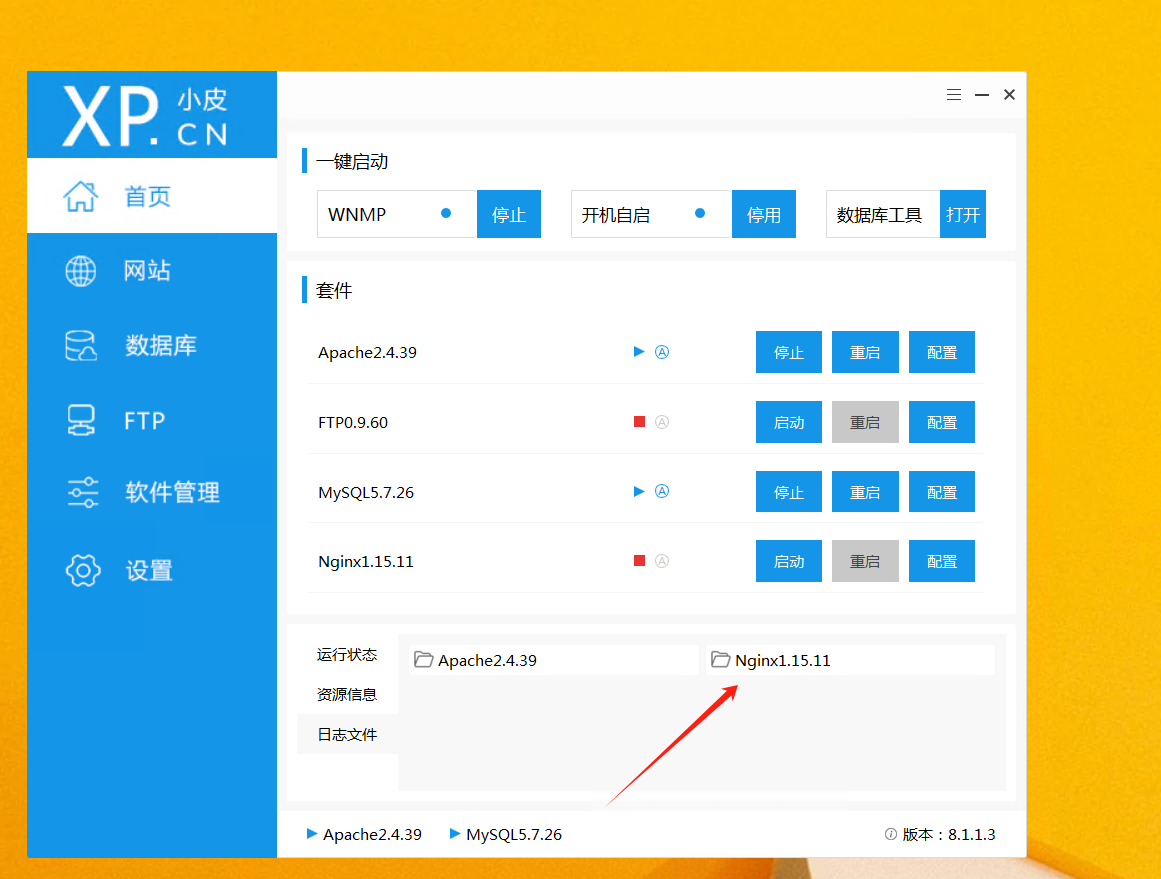This screenshot has width=1161, height=879.
Task: Open Nginx1.15.11 配置 settings
Action: (x=942, y=561)
